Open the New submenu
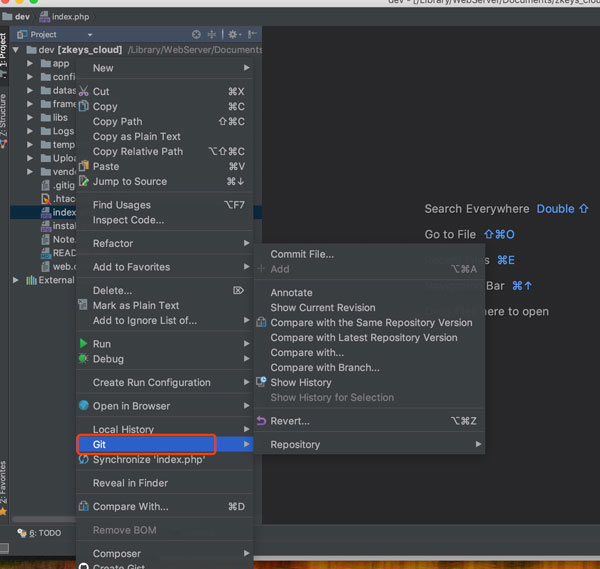The image size is (600, 569). [165, 68]
